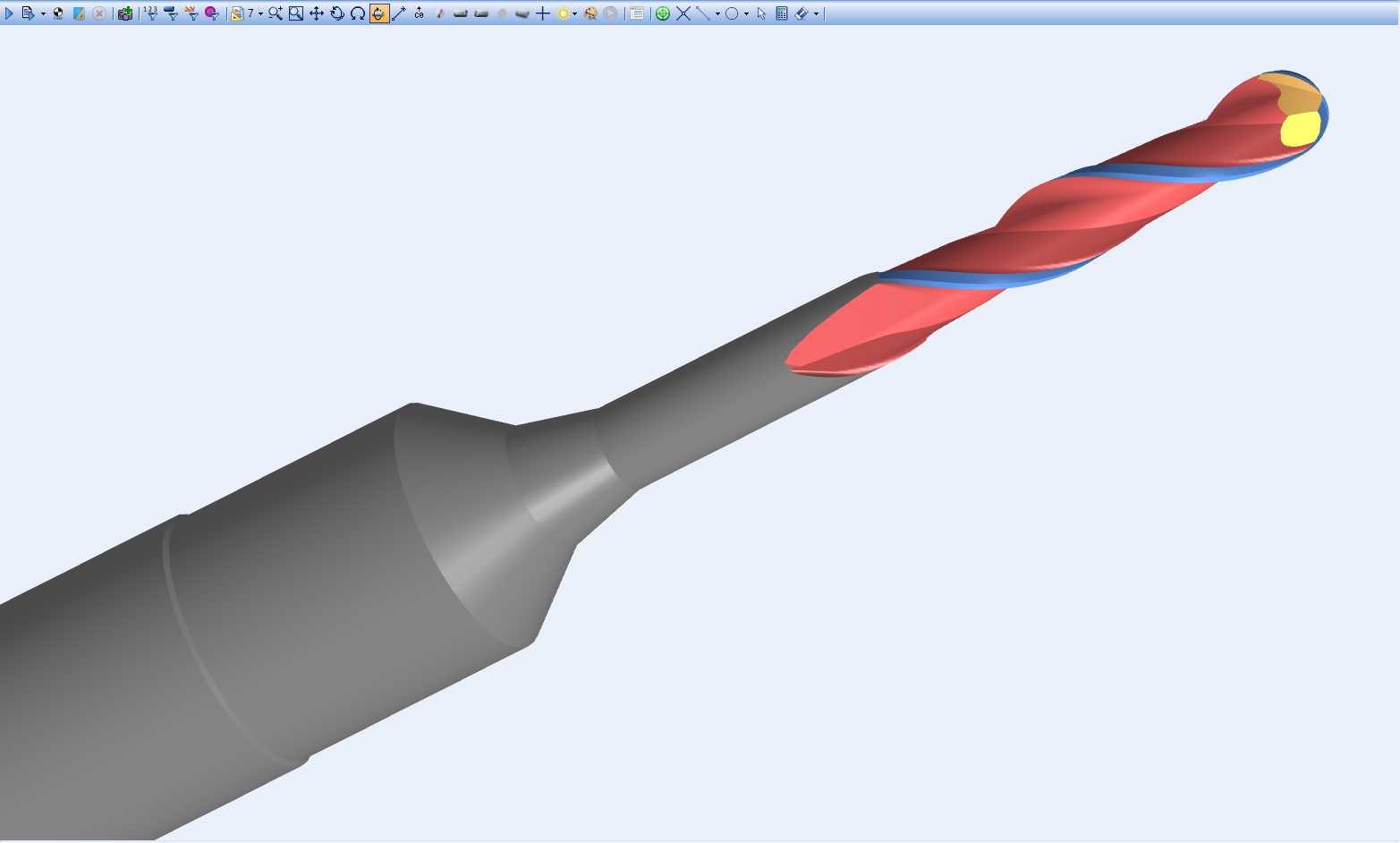Activate the pan four-arrow tool

tap(317, 13)
